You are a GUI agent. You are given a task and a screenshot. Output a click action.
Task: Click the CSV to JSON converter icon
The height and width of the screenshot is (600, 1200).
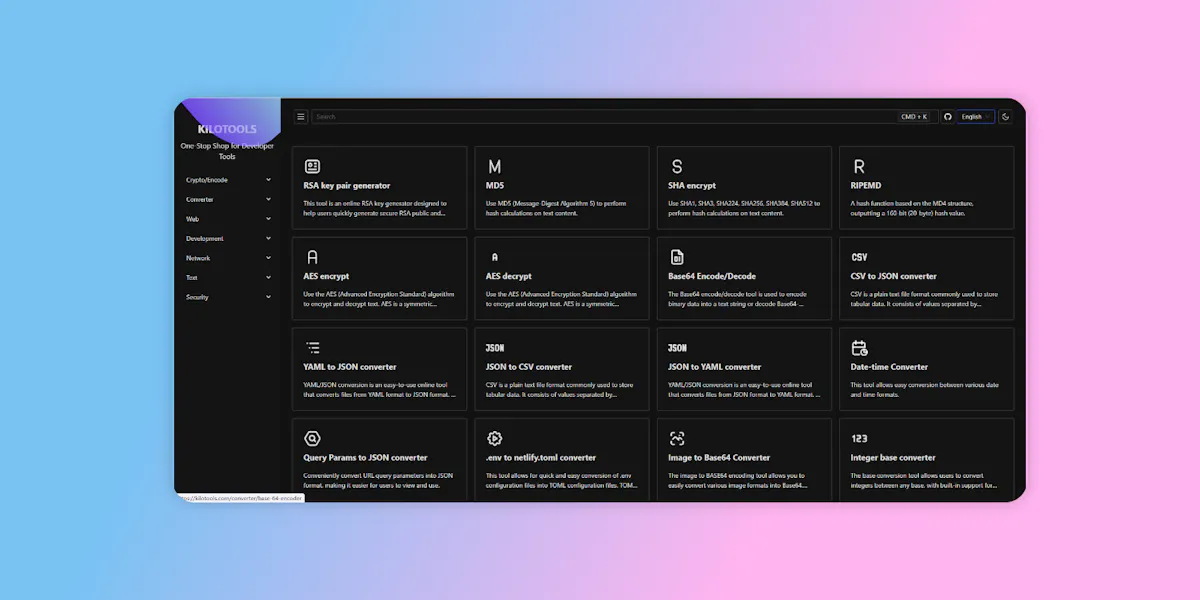coord(860,257)
